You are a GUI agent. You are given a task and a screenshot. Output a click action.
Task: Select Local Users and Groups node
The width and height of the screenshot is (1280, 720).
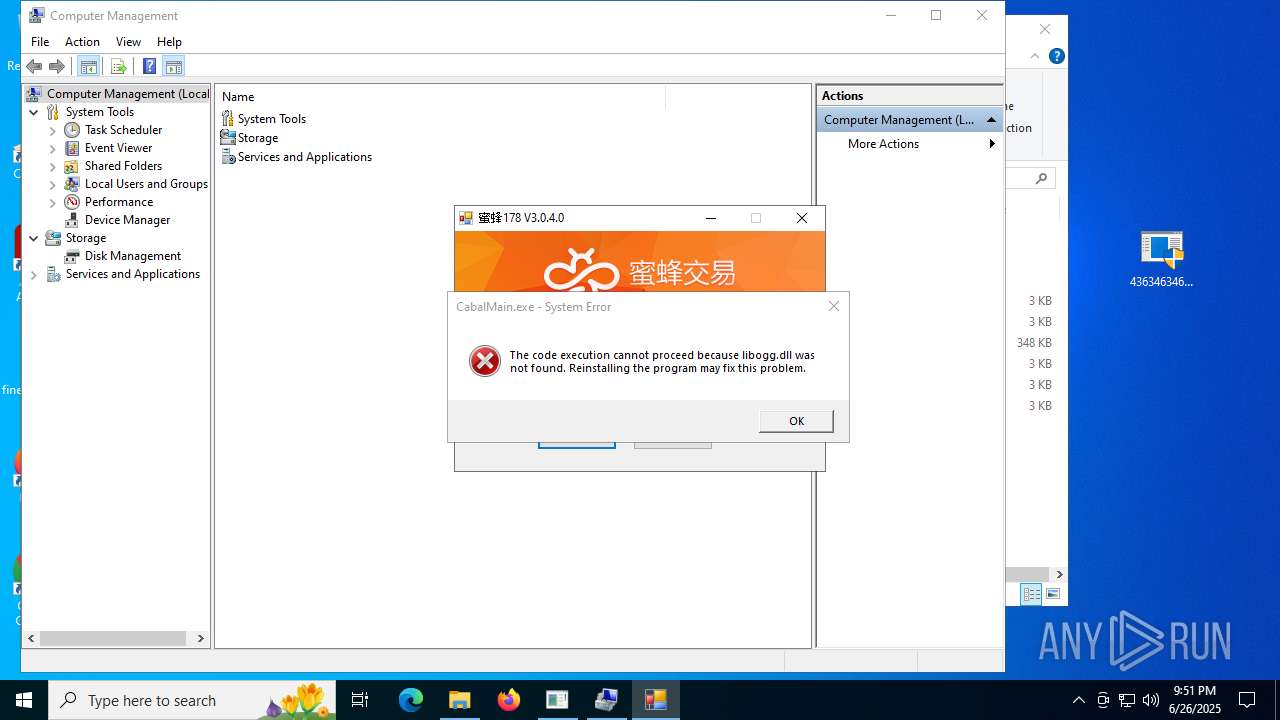(x=146, y=184)
